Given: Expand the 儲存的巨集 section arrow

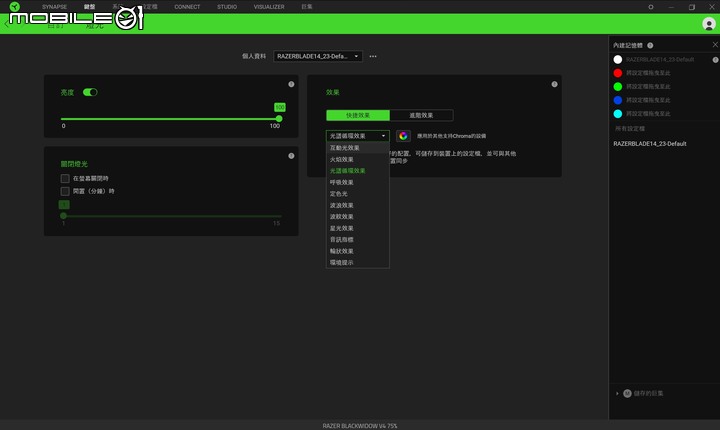Looking at the screenshot, I should click(617, 393).
